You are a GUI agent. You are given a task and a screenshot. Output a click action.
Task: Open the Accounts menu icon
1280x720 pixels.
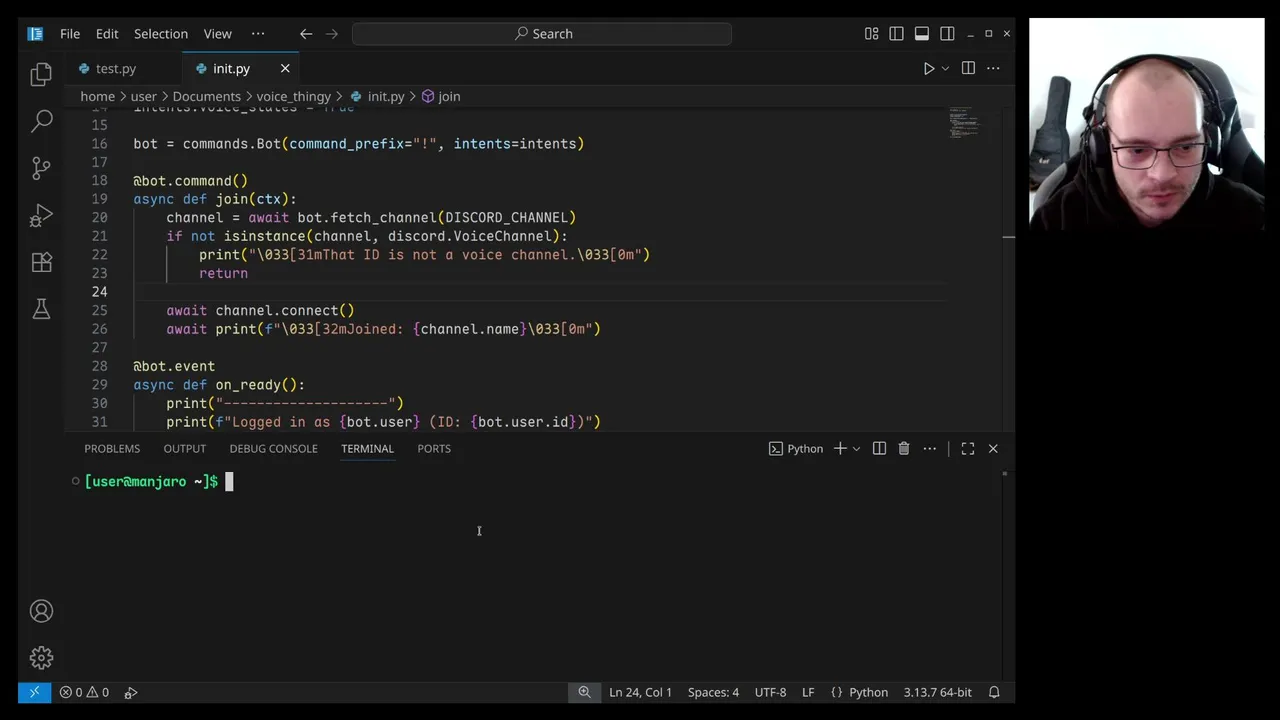click(41, 611)
